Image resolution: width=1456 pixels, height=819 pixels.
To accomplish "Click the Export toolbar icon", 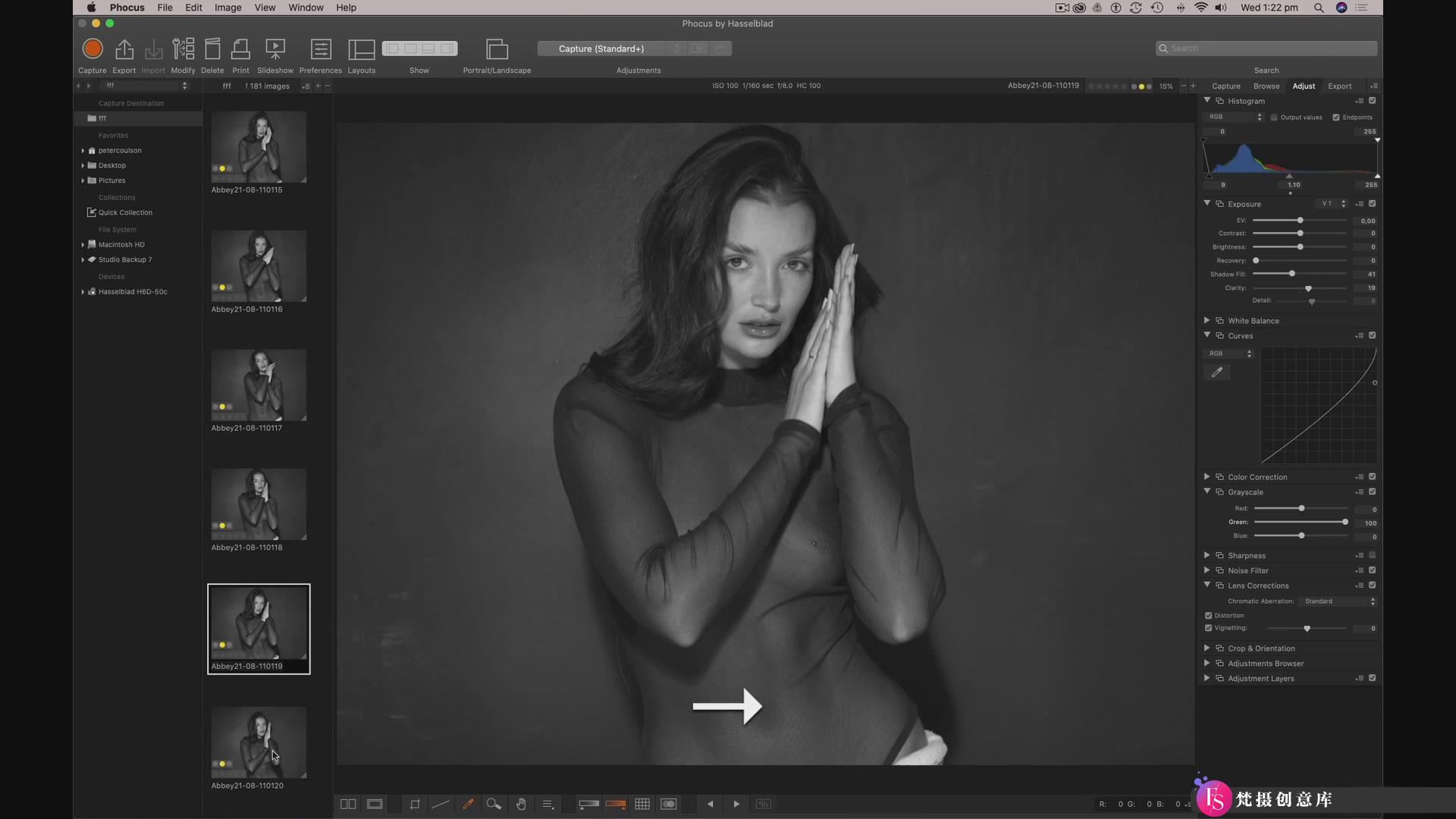I will 124,49.
